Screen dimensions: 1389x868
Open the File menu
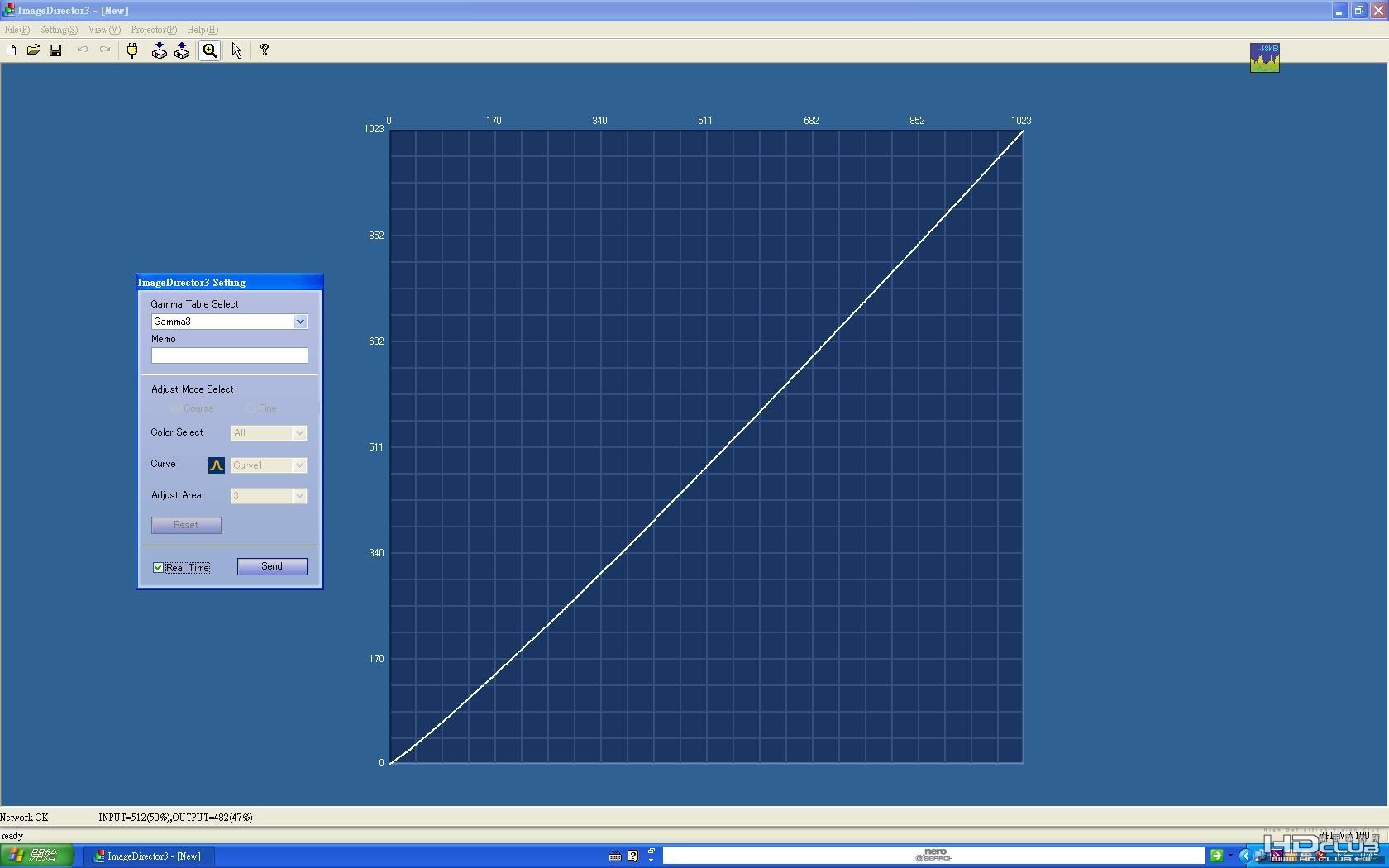(x=17, y=30)
